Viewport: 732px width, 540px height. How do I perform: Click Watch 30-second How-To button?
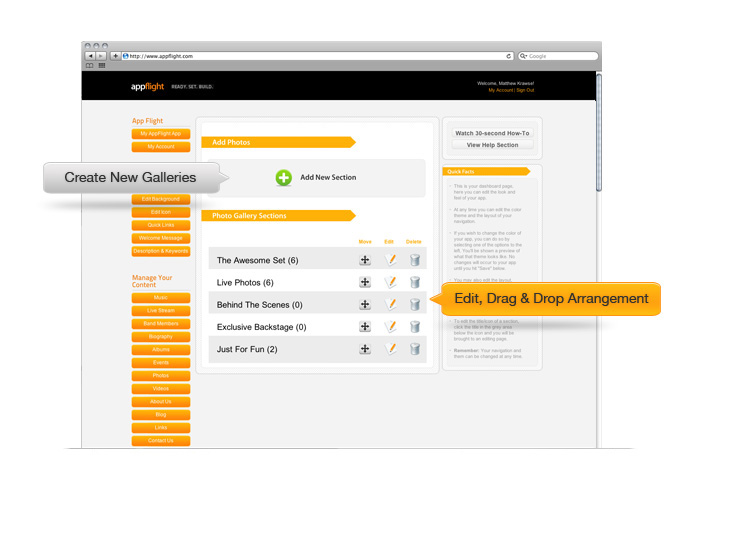(492, 133)
